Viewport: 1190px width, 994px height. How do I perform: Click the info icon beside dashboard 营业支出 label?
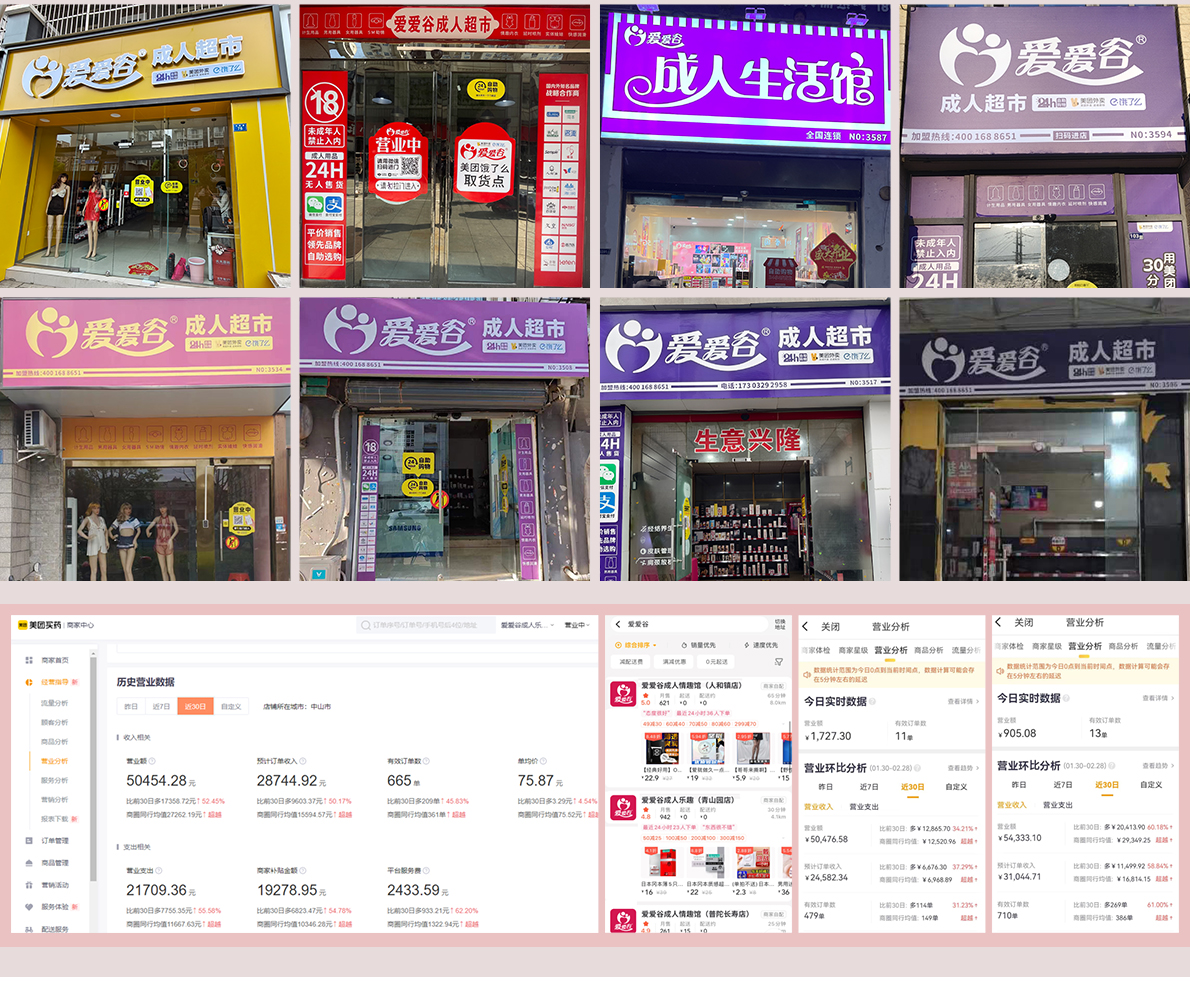[159, 871]
